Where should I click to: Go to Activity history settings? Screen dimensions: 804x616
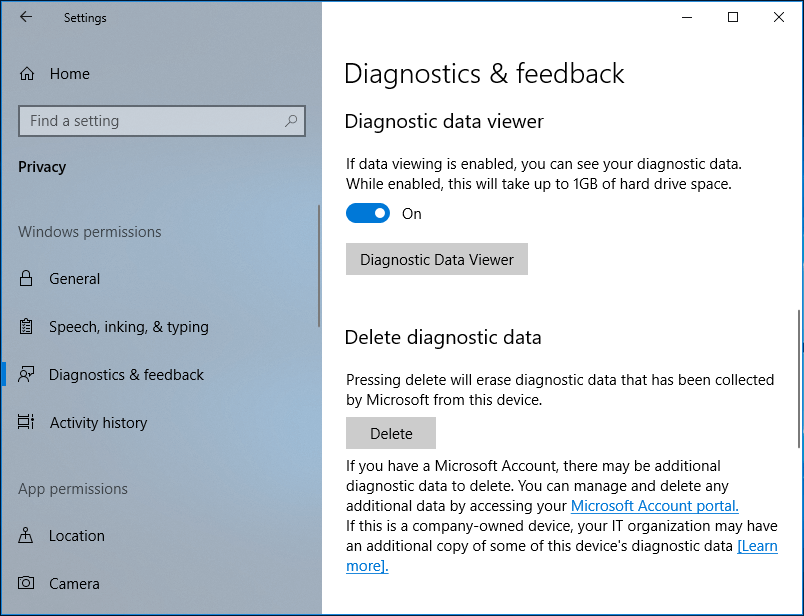coord(98,423)
